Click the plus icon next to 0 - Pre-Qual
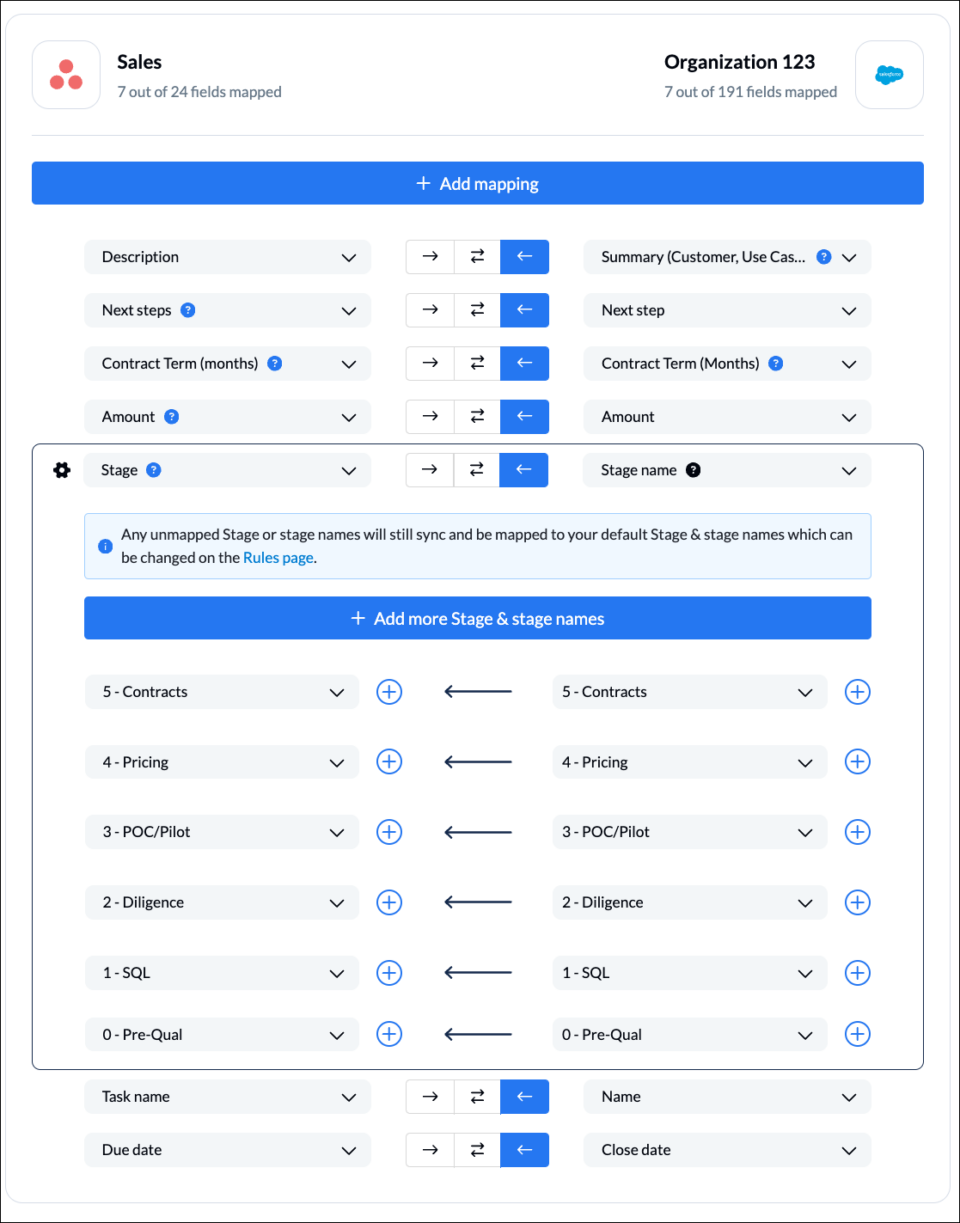960x1223 pixels. click(x=389, y=1034)
